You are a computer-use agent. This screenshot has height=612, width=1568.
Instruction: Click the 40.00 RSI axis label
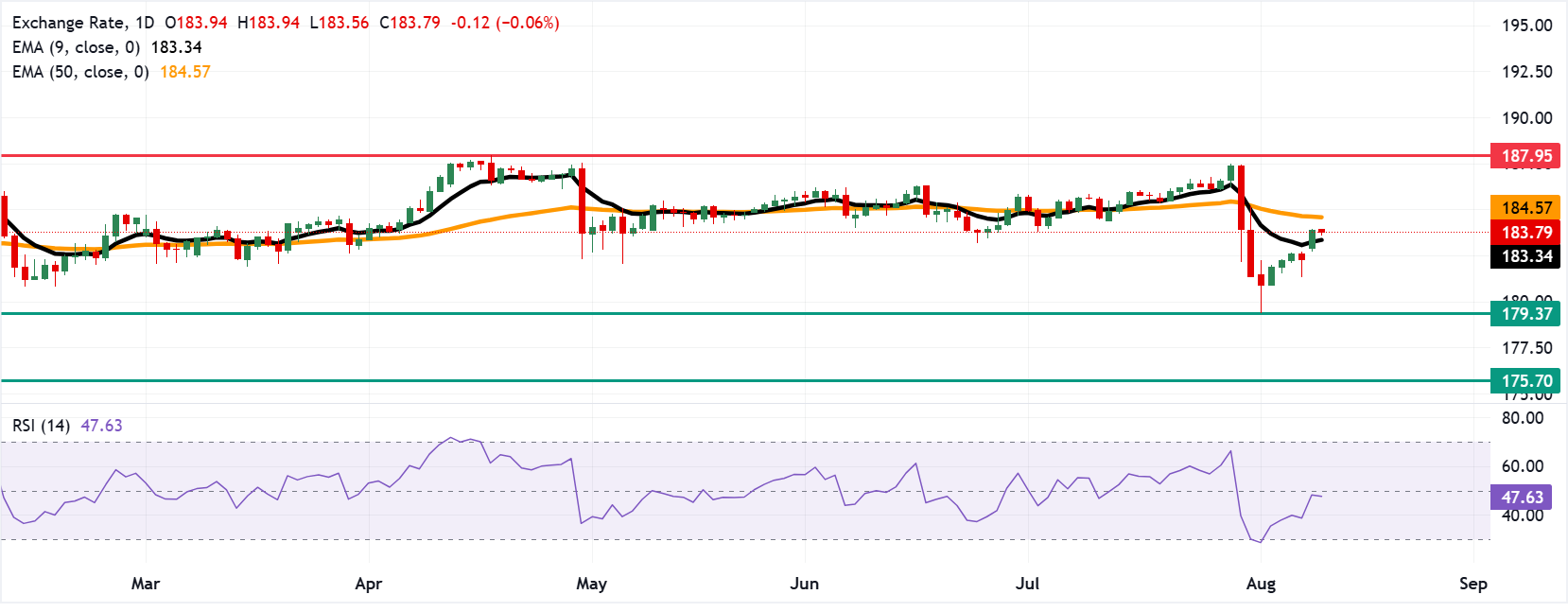(x=1523, y=516)
